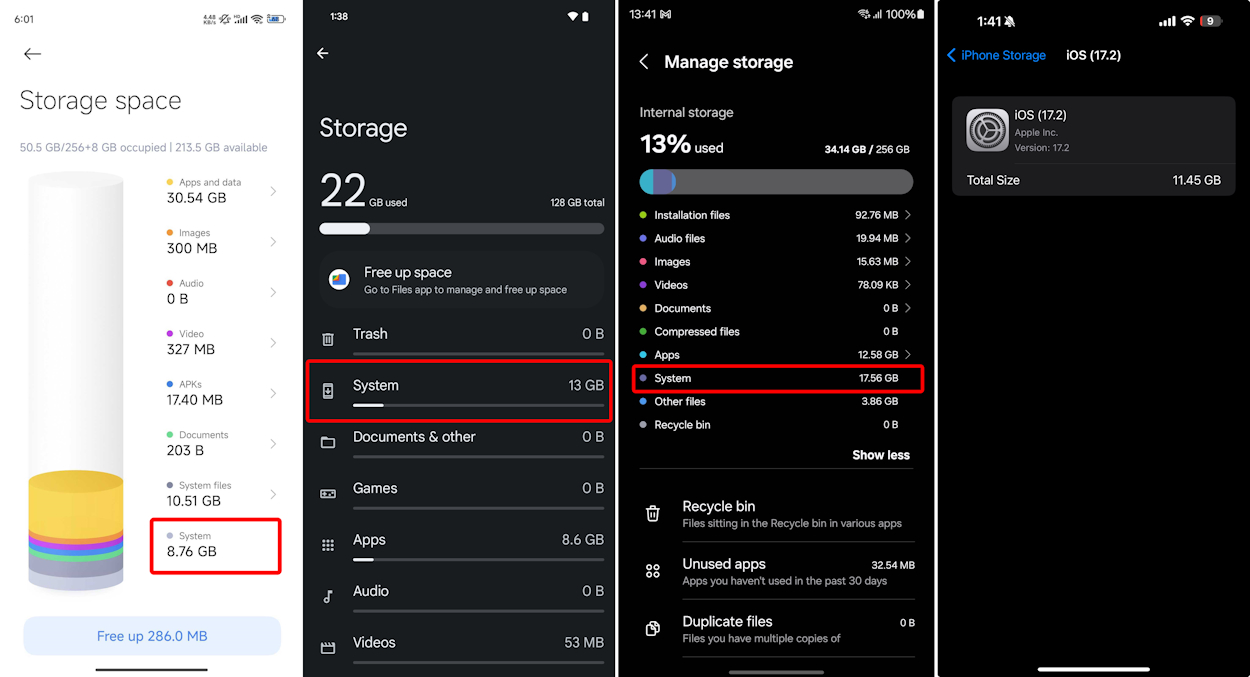Expand the Installation files chevron
The image size is (1250, 677).
click(907, 215)
